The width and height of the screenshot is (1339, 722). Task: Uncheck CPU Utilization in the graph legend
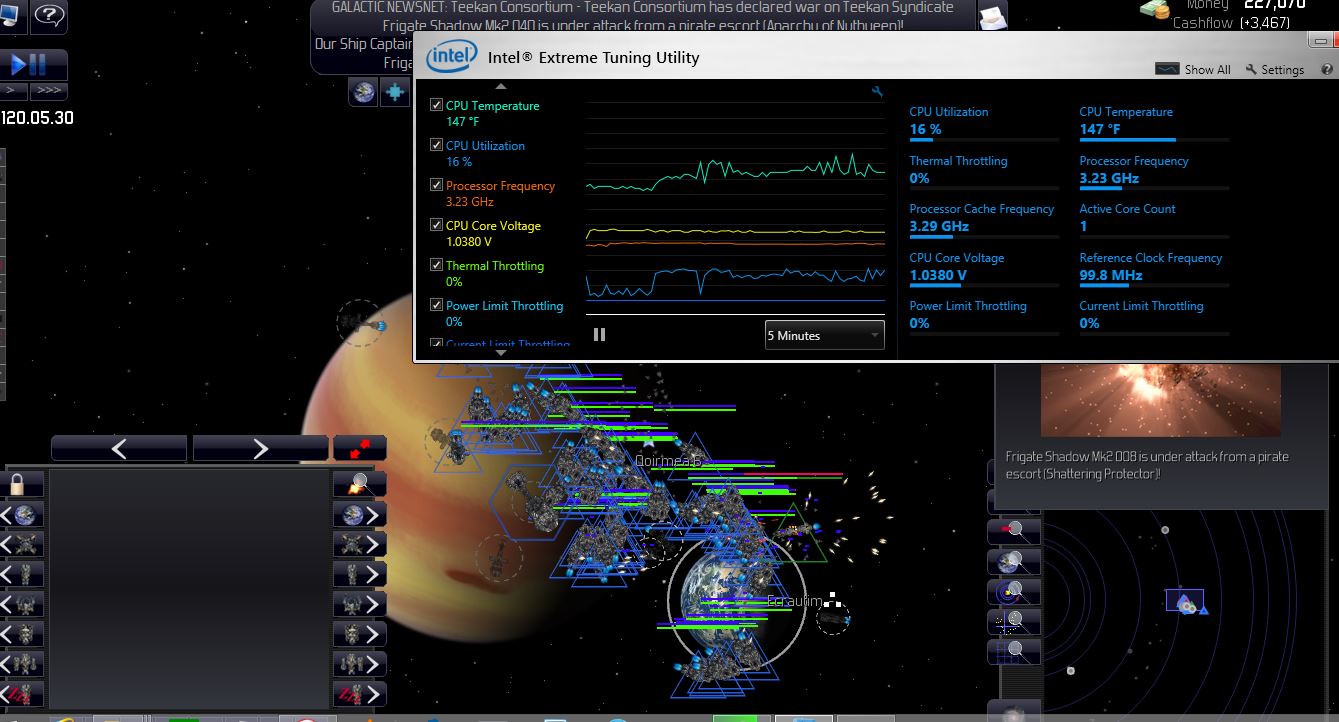click(x=436, y=145)
